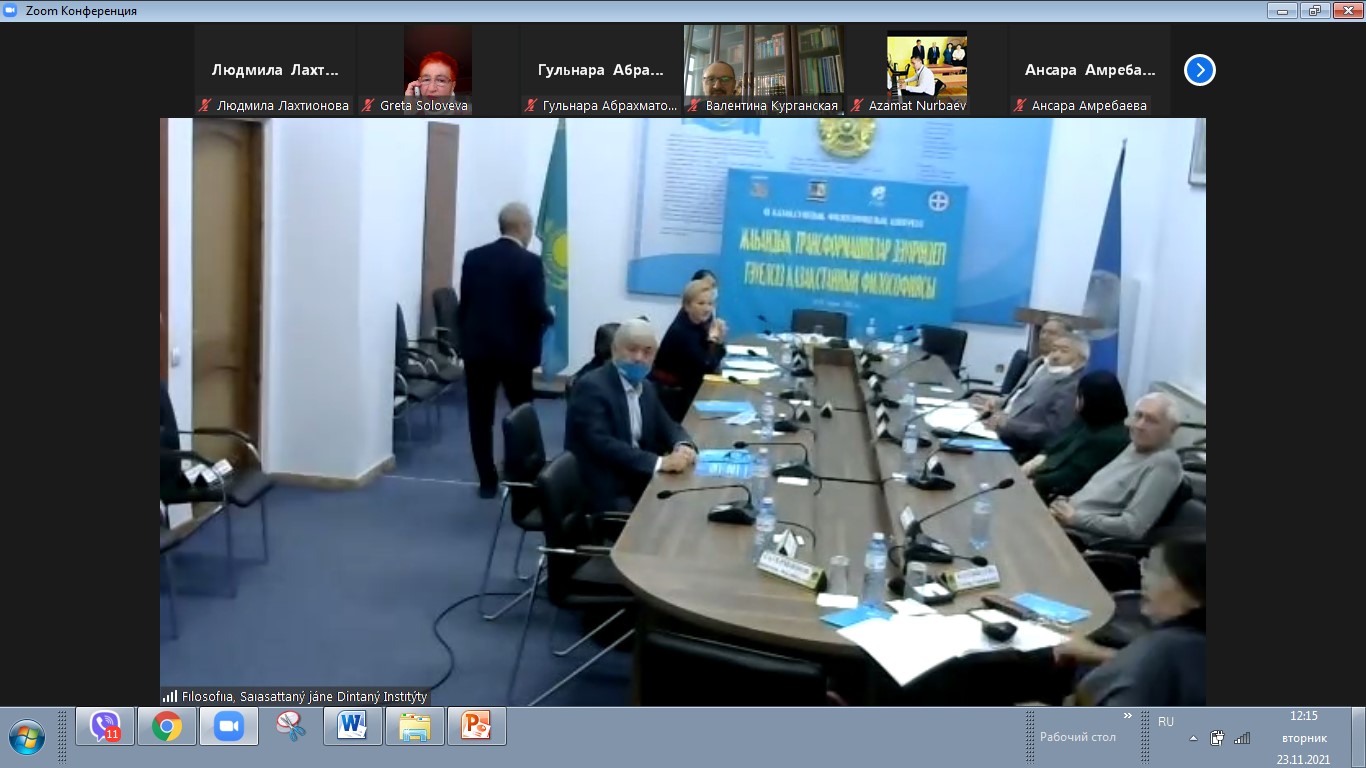Viewport: 1366px width, 768px height.
Task: Open Microsoft Word from the taskbar
Action: (352, 726)
